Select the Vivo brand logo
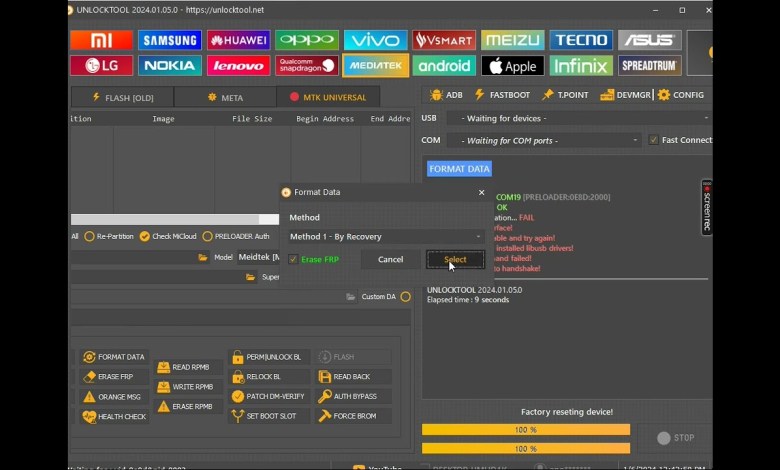Screen dimensions: 780x470 pos(376,40)
